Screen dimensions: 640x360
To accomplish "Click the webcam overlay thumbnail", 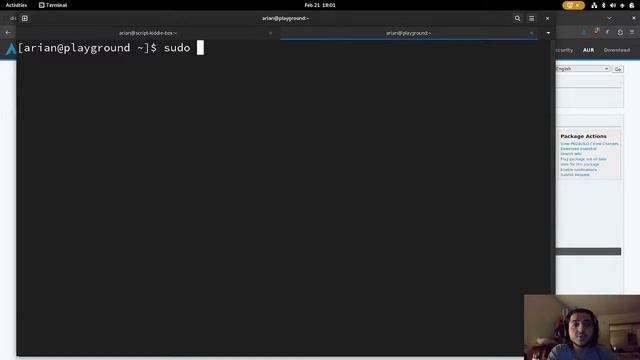I will click(x=582, y=327).
